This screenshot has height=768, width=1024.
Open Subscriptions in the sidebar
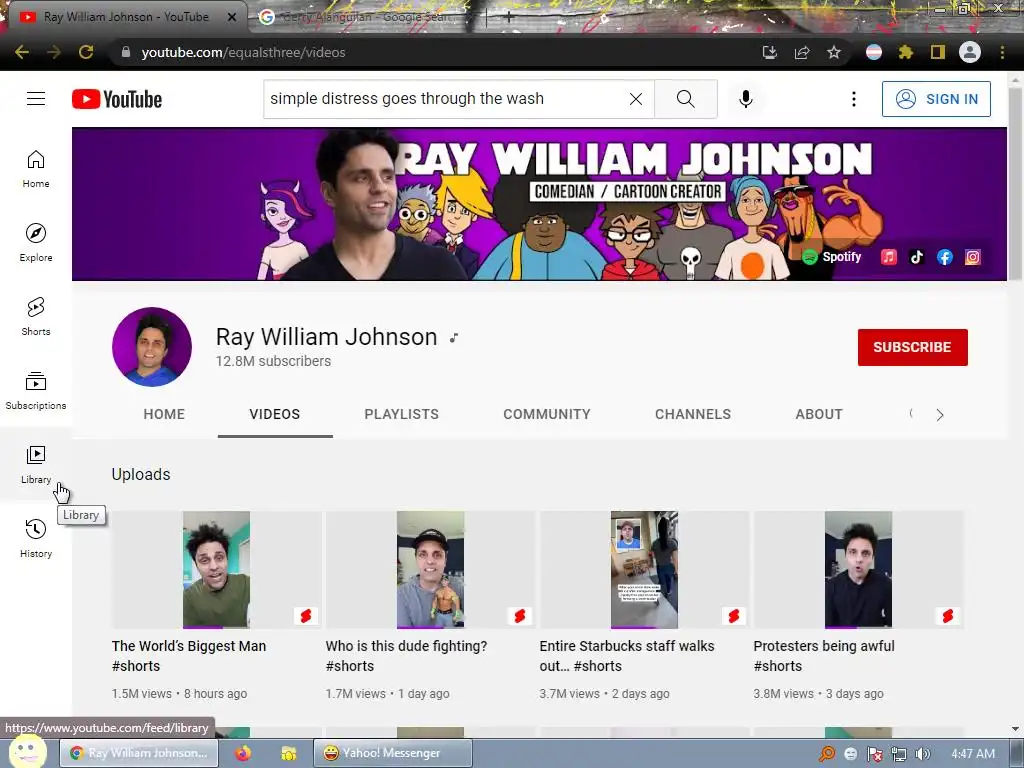[x=36, y=391]
